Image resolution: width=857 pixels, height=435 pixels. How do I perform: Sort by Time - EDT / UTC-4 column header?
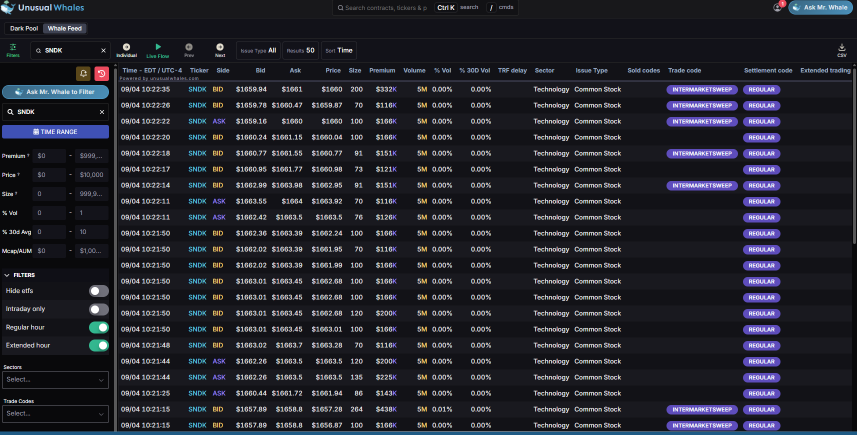point(152,70)
